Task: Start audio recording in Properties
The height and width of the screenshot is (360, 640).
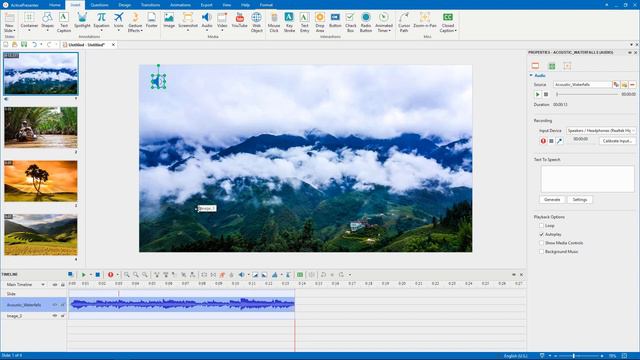Action: (543, 141)
